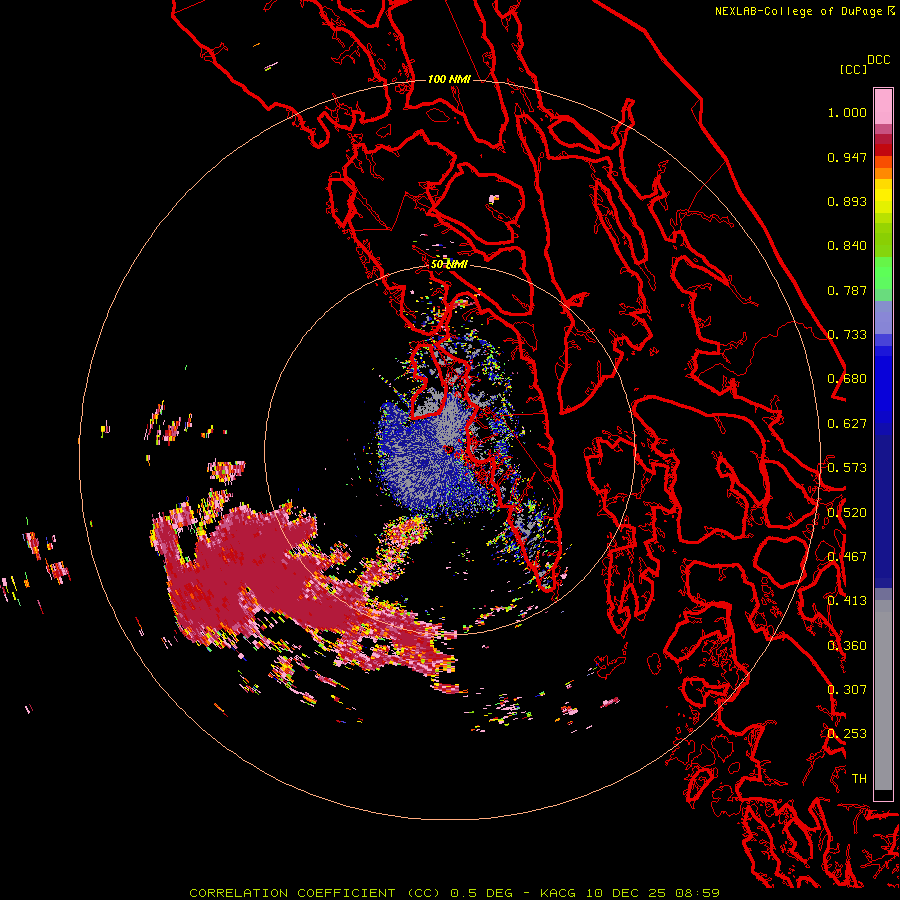Image resolution: width=900 pixels, height=900 pixels.
Task: Click the DCC label above the color bar
Action: point(879,59)
